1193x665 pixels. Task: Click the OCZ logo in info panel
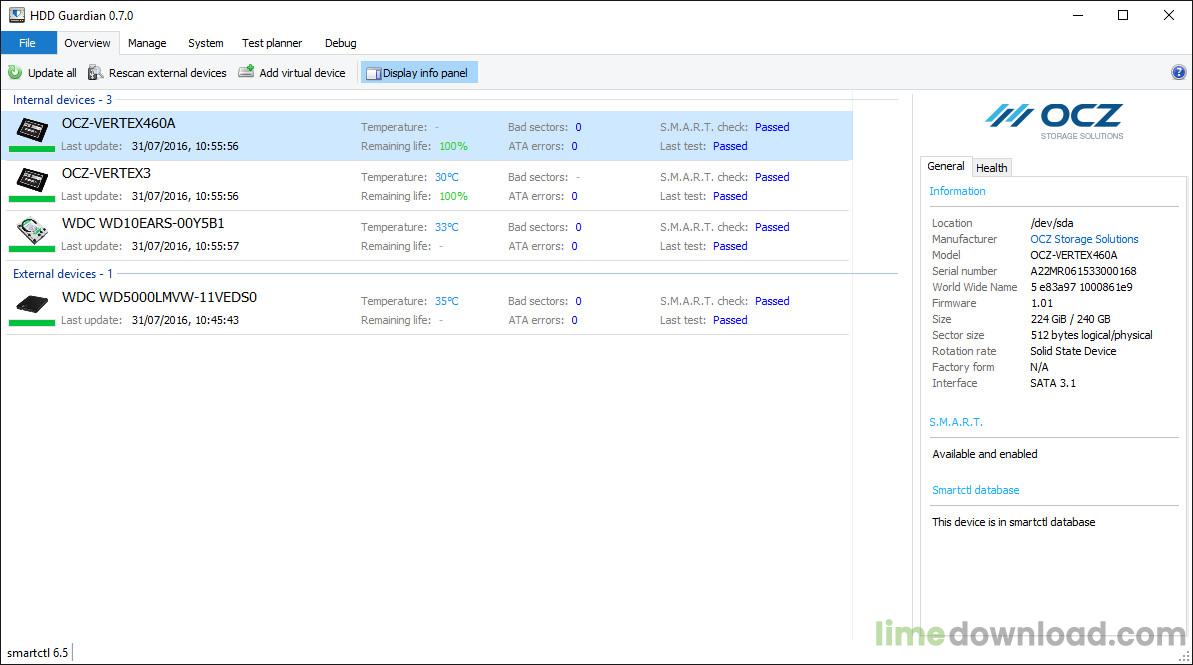(1054, 121)
